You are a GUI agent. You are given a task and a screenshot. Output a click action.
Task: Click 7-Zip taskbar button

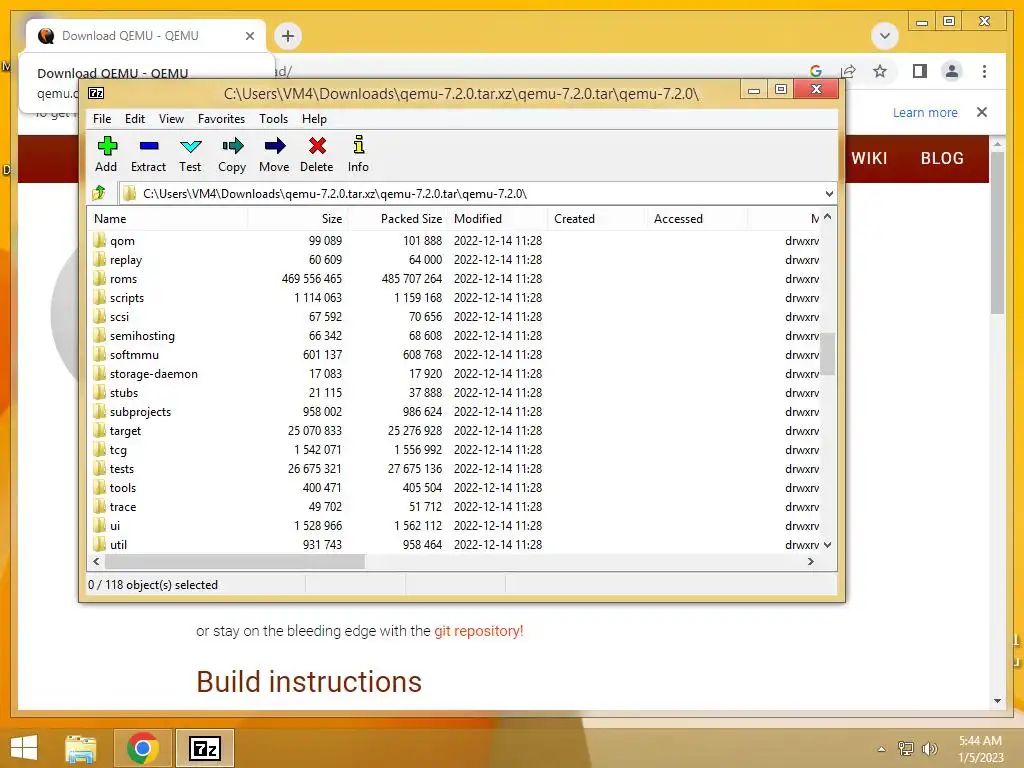(204, 748)
